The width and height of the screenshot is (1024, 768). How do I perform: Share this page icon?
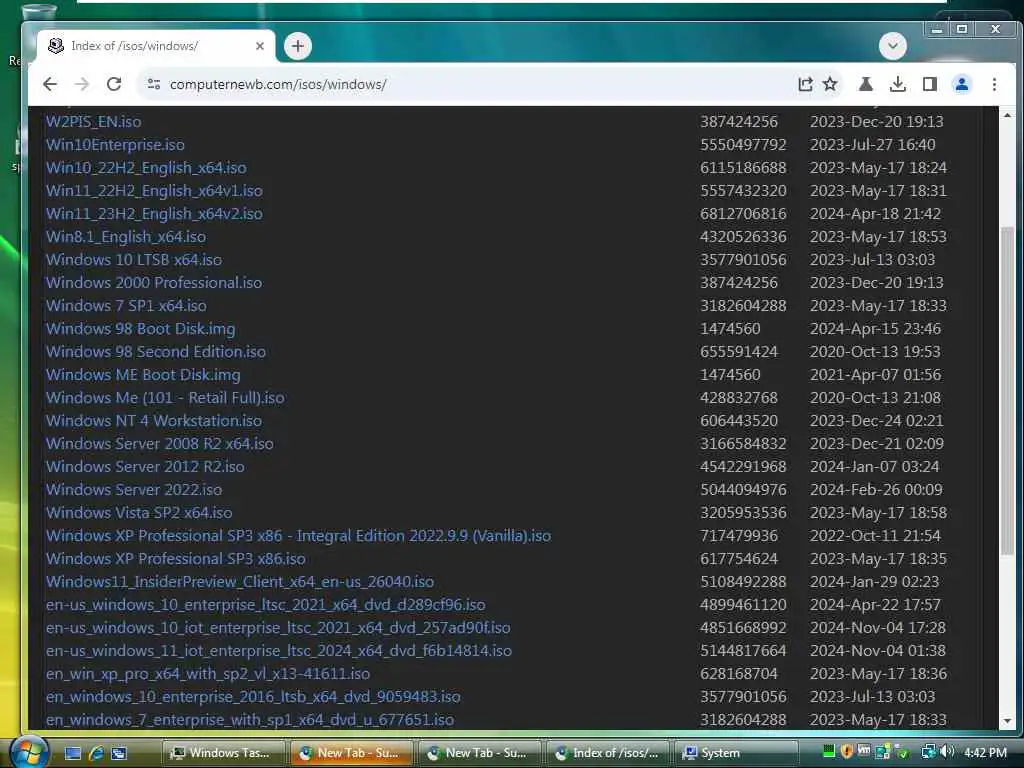pos(805,84)
